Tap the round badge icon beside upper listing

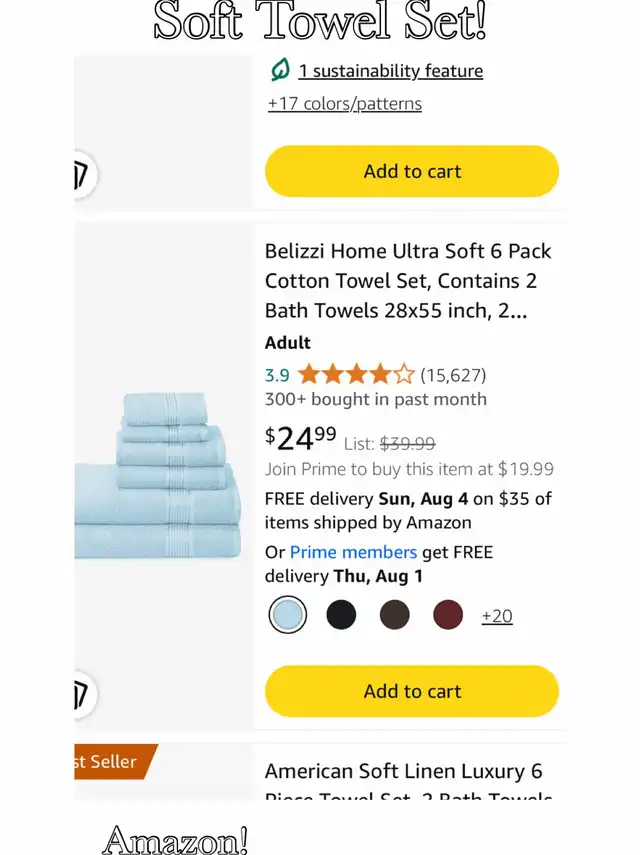pyautogui.click(x=83, y=174)
